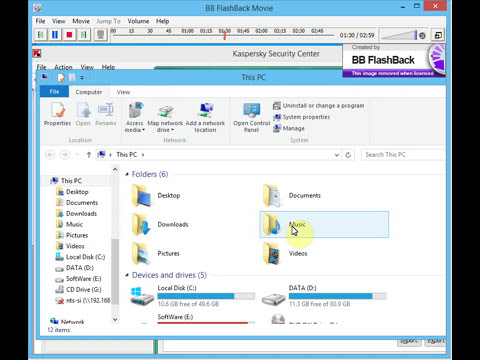The width and height of the screenshot is (480, 360).
Task: Open the quick access toolbar customize dropdown
Action: (82, 78)
